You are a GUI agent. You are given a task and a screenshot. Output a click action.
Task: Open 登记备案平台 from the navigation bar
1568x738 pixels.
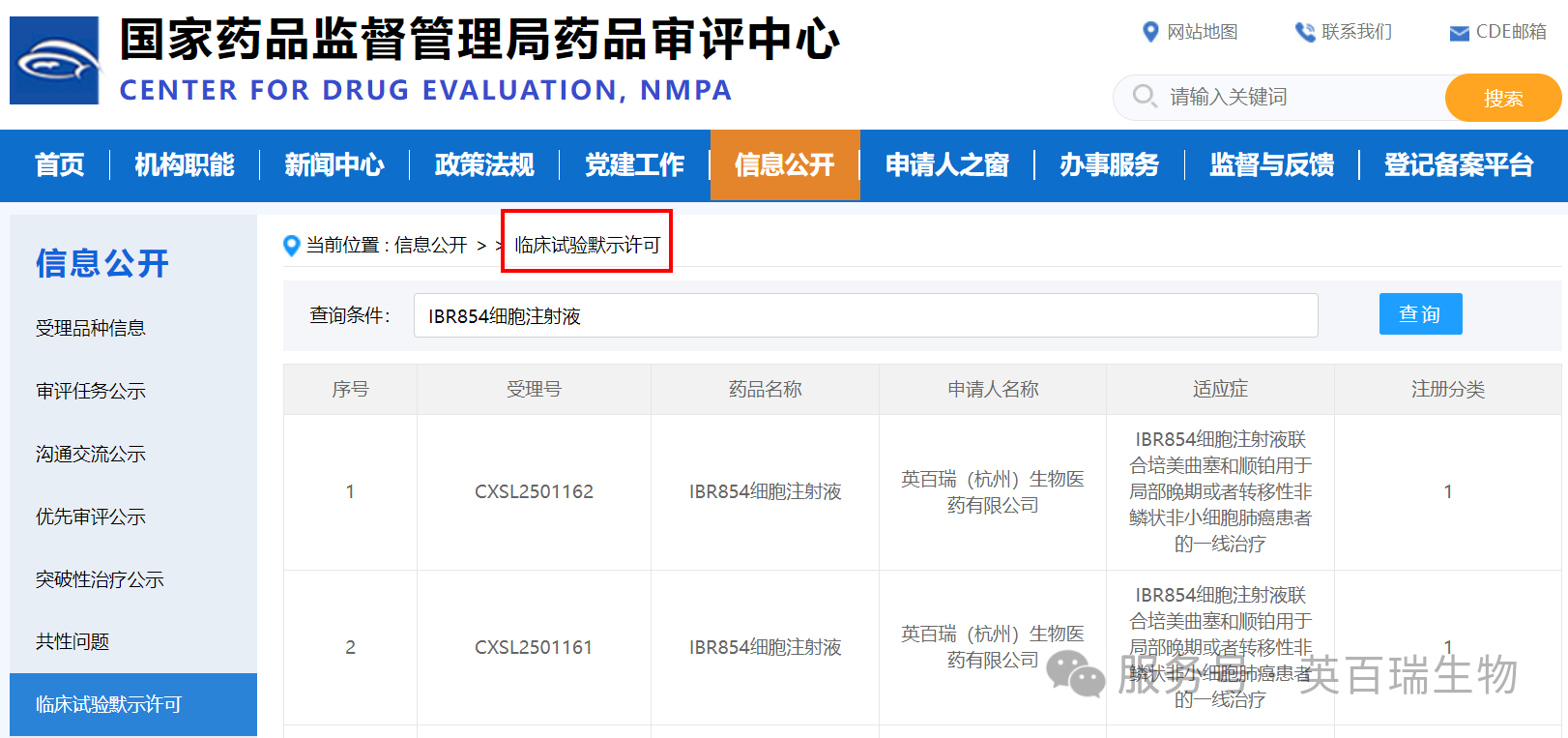point(1458,165)
